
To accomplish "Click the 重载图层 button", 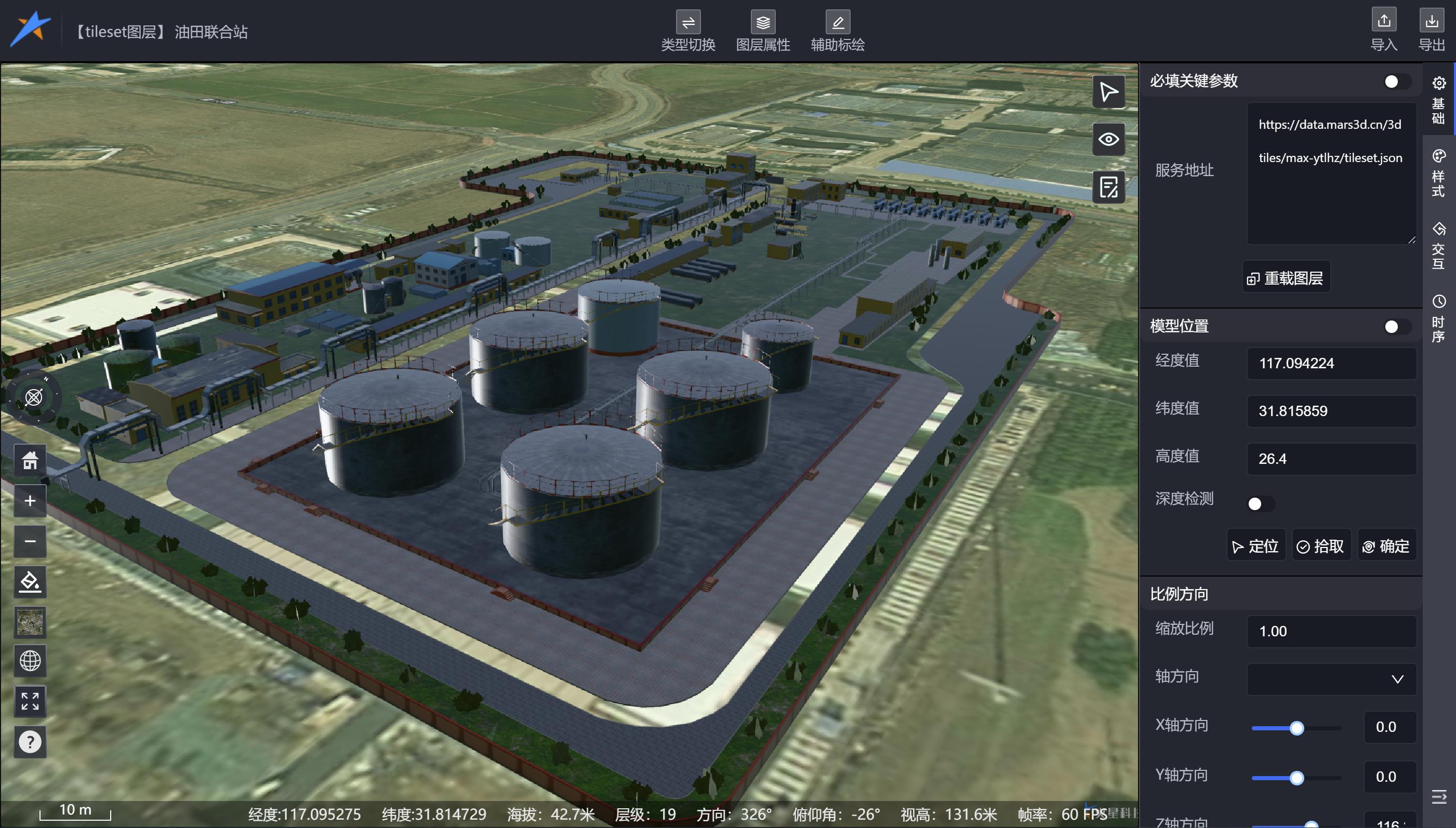I will tap(1286, 278).
